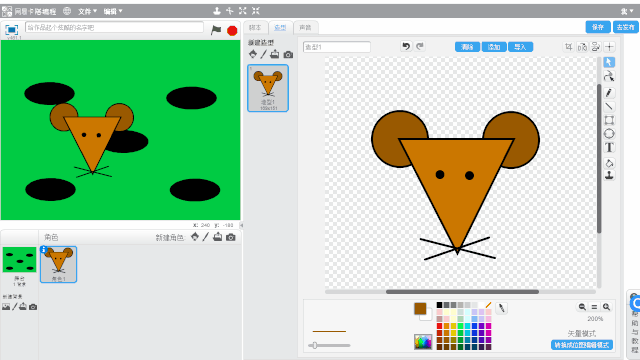Click the white background color swatch
The image size is (640, 360).
pos(427,316)
